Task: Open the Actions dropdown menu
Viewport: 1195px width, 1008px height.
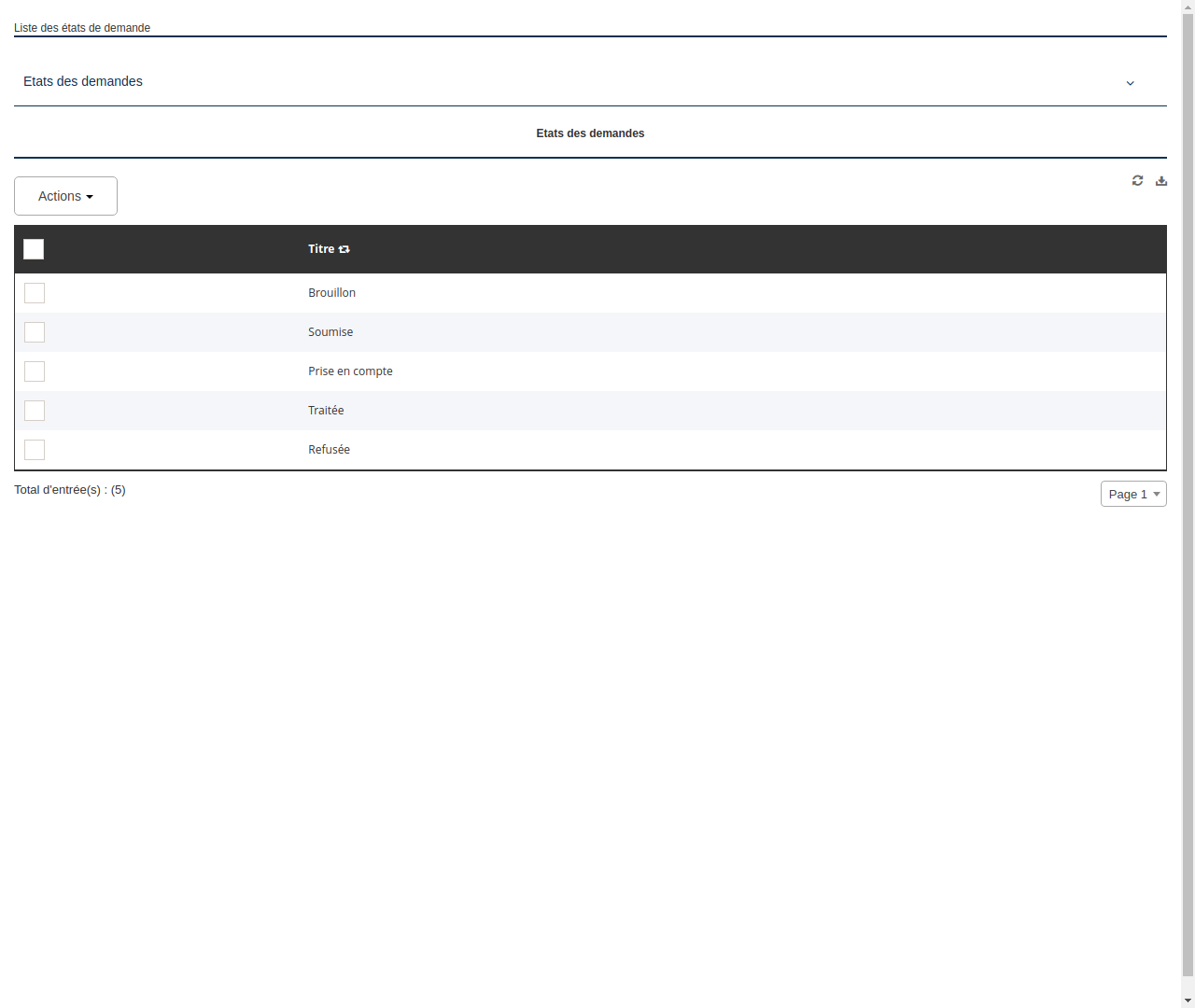Action: tap(65, 196)
